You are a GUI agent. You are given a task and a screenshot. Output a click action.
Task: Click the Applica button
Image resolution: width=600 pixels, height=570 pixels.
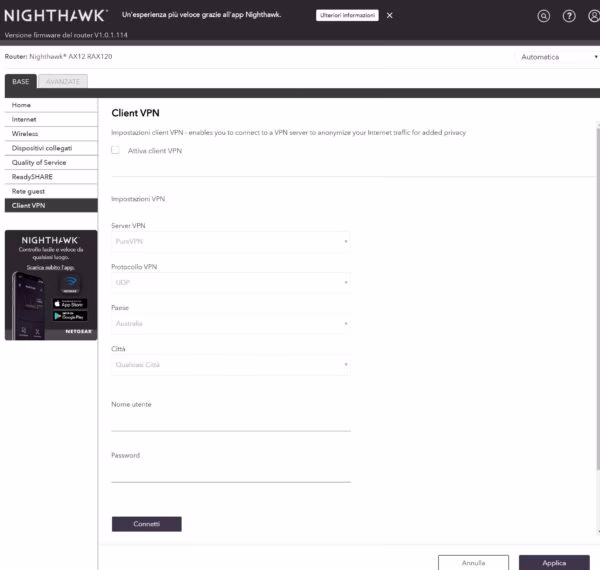coord(554,563)
